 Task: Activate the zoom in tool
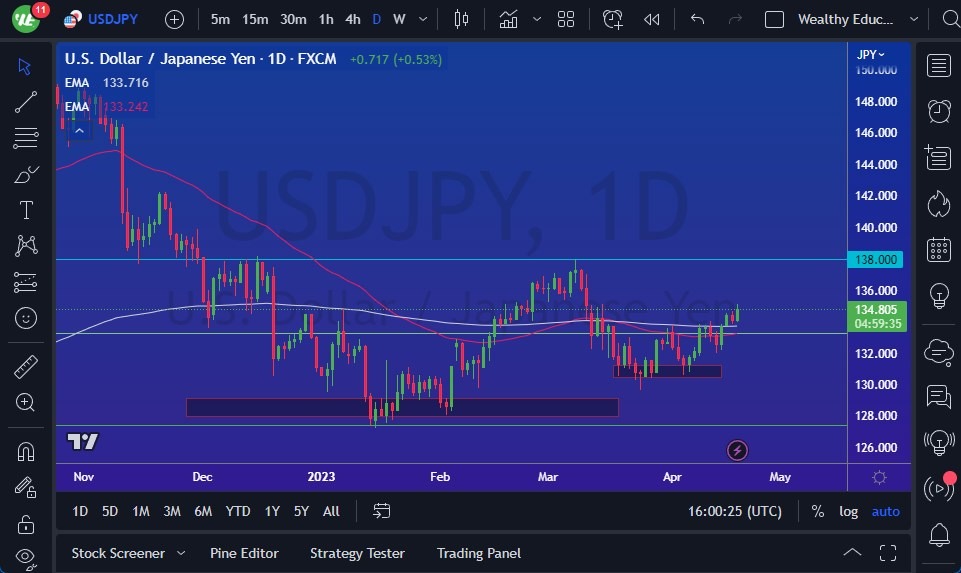(25, 403)
